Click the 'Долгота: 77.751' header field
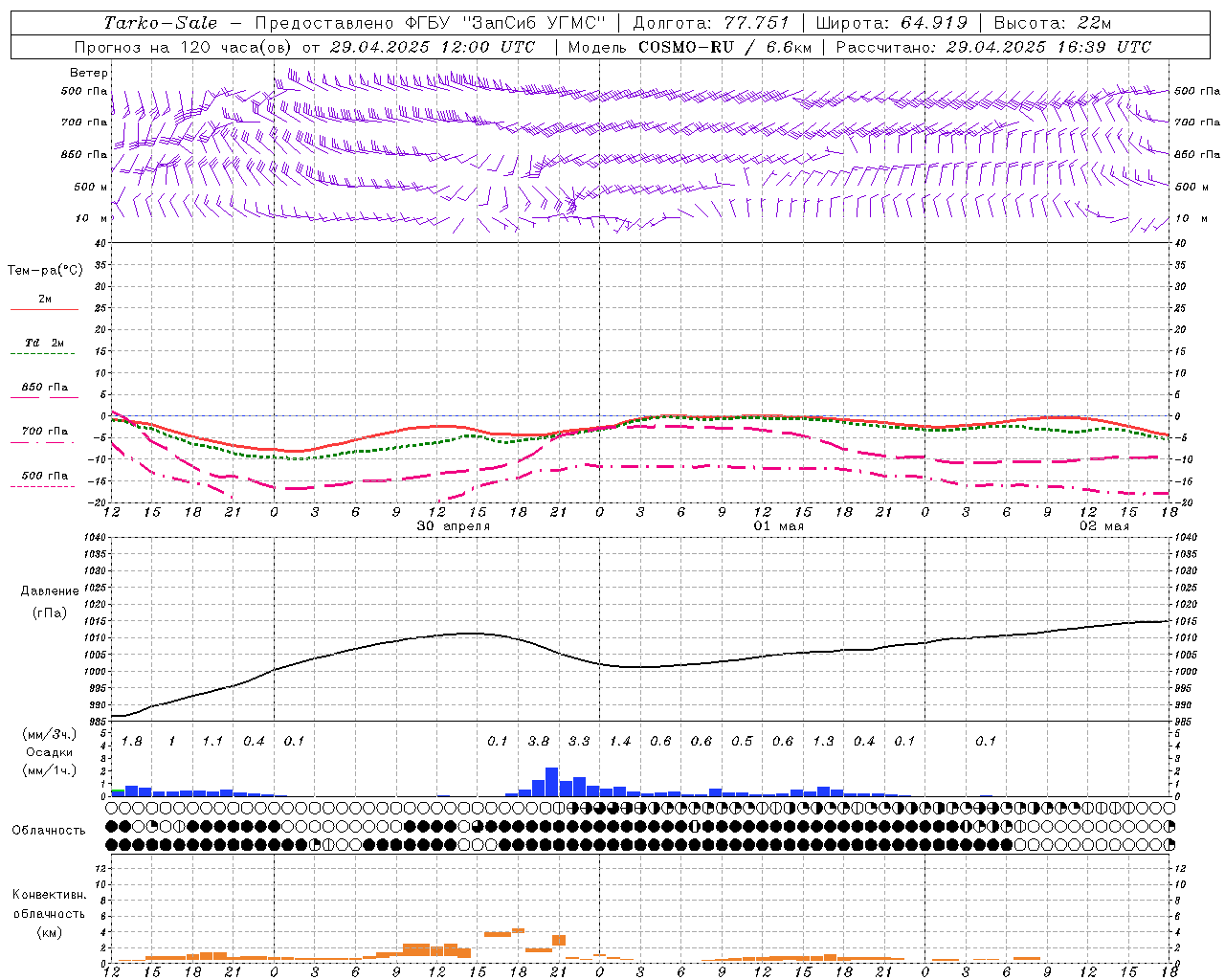This screenshot has height=980, width=1225. point(711,23)
